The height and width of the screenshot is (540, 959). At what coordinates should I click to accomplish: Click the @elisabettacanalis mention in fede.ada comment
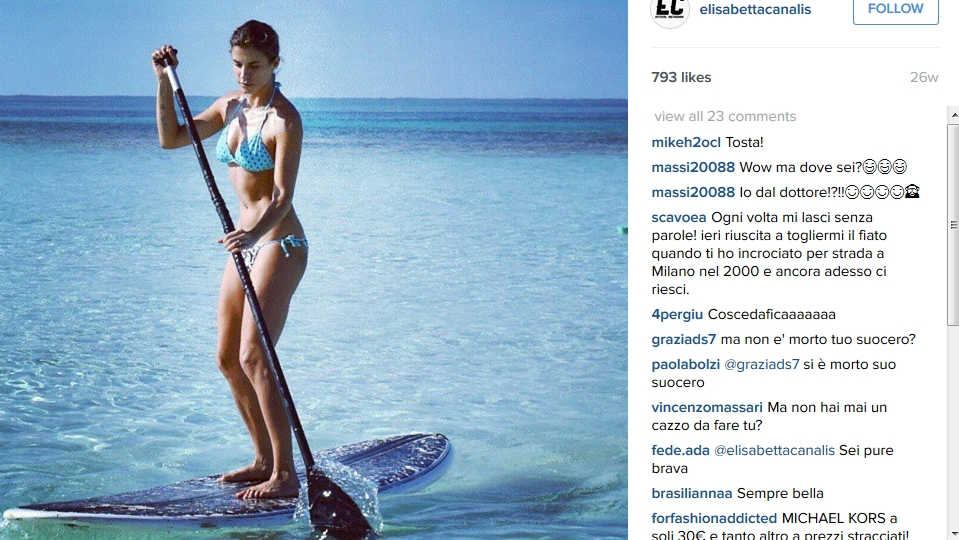(x=774, y=451)
